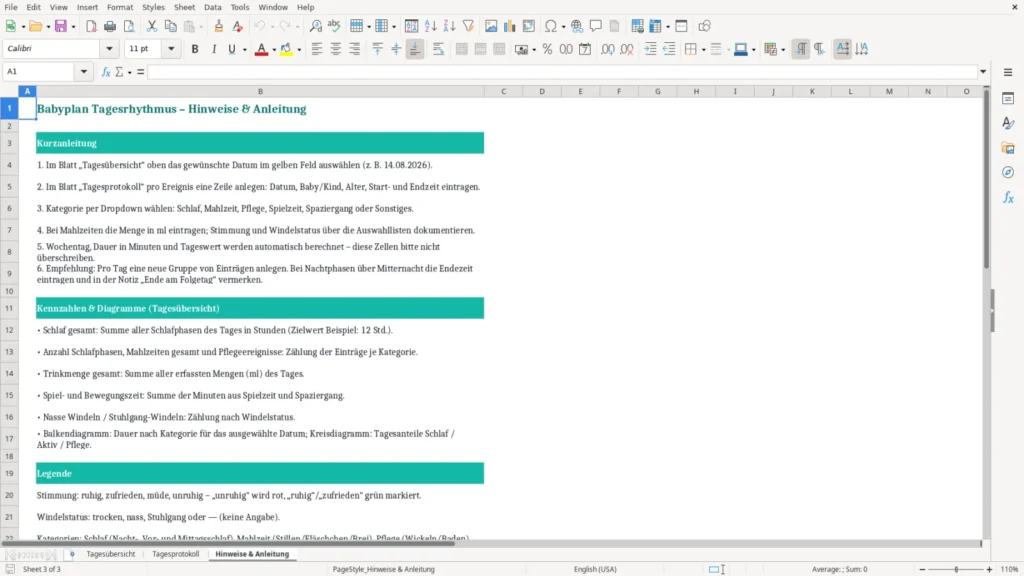The width and height of the screenshot is (1024, 576).
Task: Cut selection with the scissors icon
Action: pyautogui.click(x=152, y=26)
